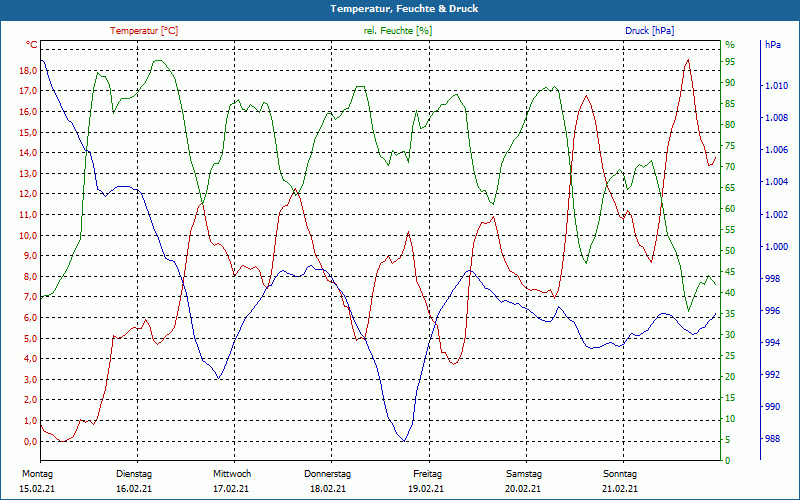Click temperature axis value 15,0
800x500 pixels.
pyautogui.click(x=28, y=132)
